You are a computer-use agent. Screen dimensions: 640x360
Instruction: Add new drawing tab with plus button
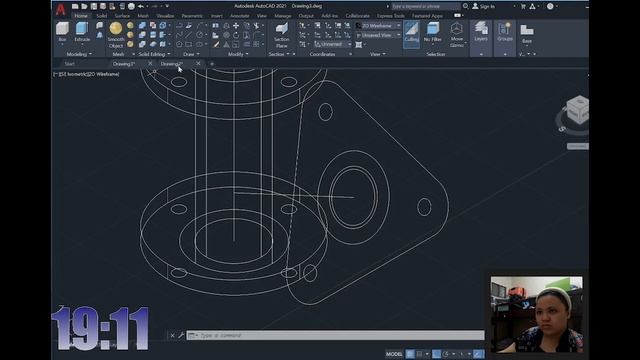coord(211,64)
